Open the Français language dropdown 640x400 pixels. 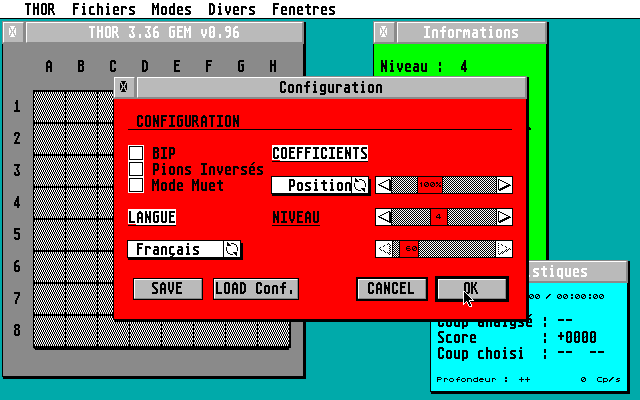(x=176, y=249)
